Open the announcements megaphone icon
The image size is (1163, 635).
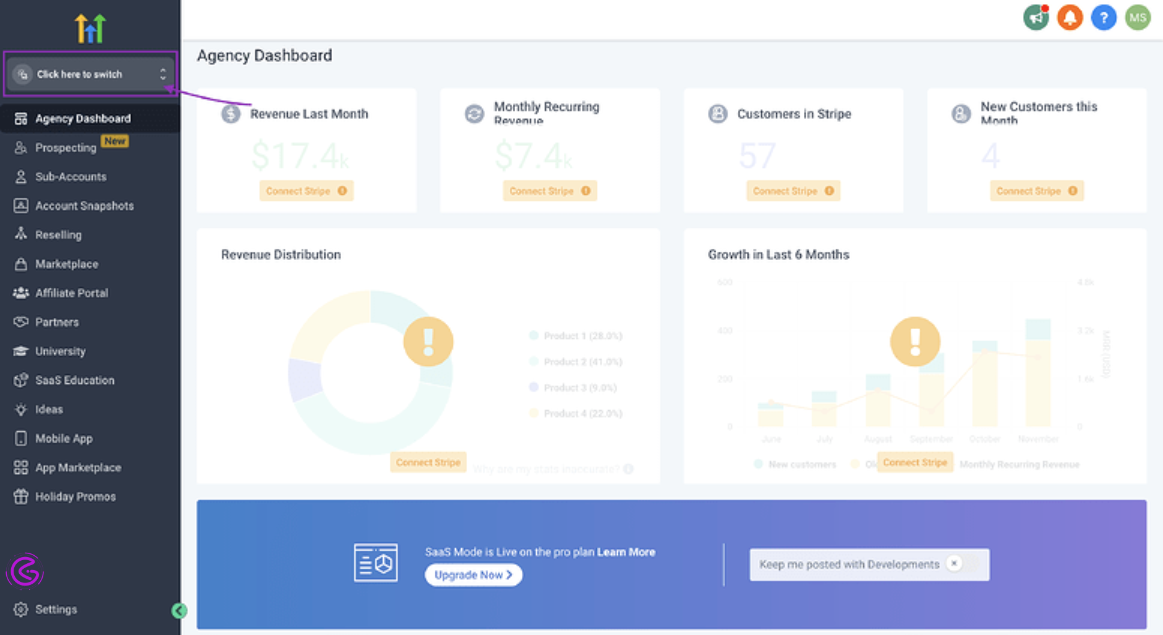pos(1036,17)
